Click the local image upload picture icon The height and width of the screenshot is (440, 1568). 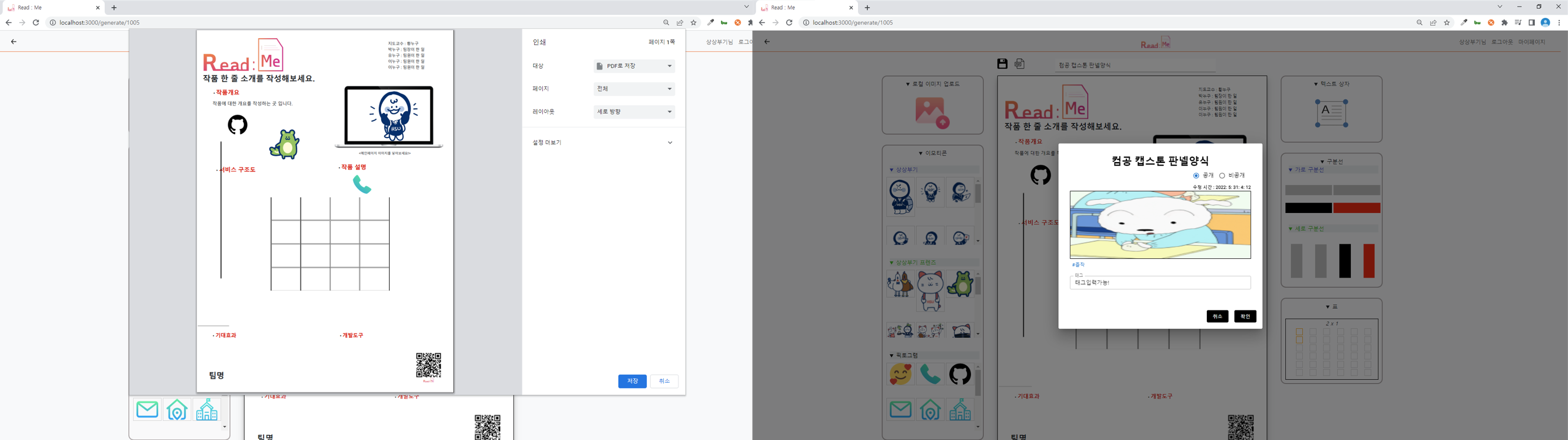(x=932, y=112)
